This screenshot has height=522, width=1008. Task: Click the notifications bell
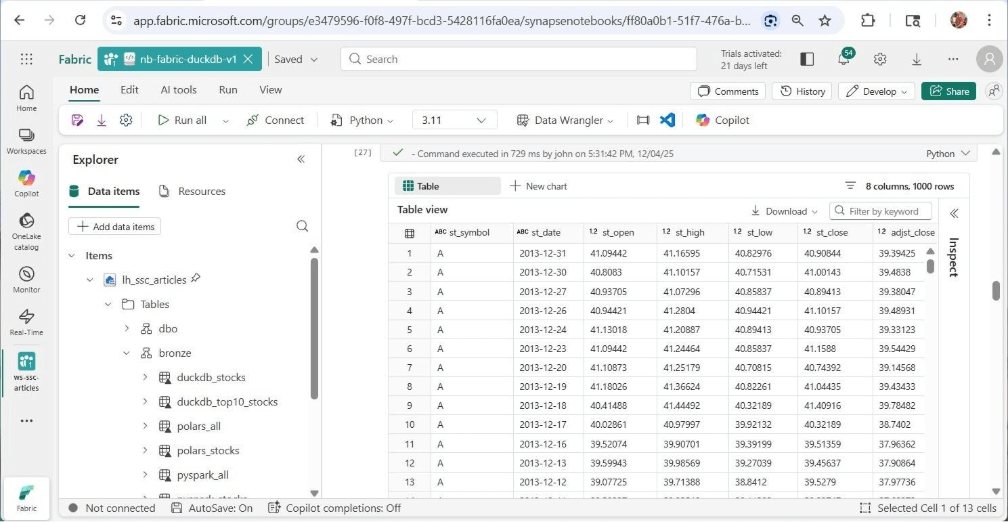tap(845, 58)
